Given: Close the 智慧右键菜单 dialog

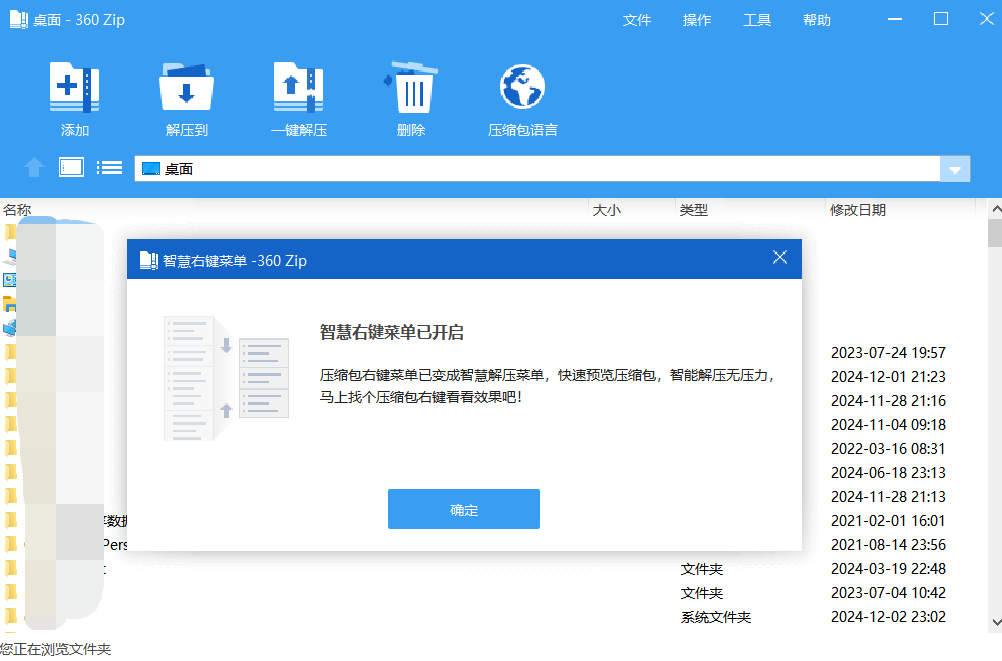Looking at the screenshot, I should click(x=780, y=257).
